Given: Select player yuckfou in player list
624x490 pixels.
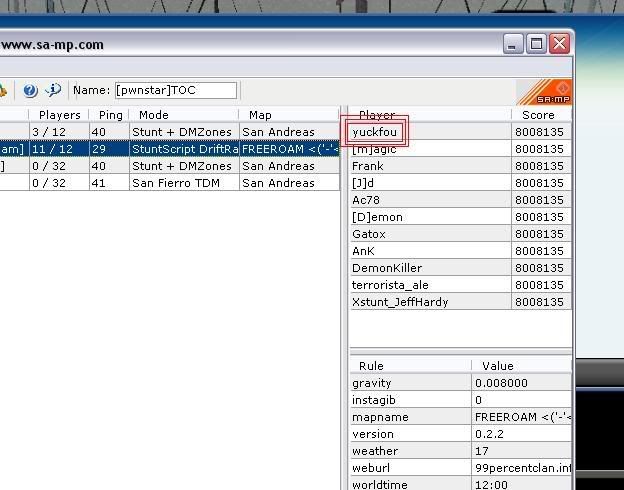Looking at the screenshot, I should (x=375, y=132).
